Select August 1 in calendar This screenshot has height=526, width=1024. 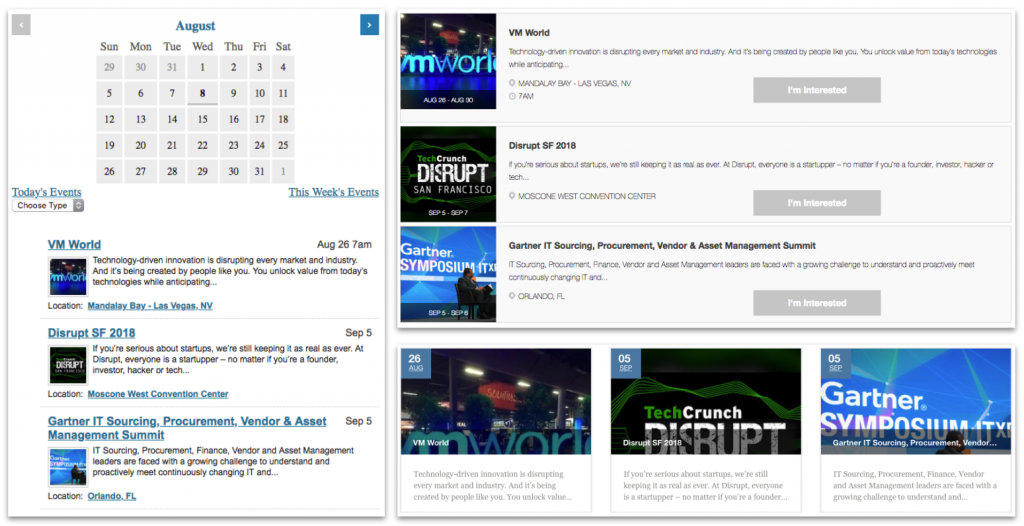pos(202,67)
